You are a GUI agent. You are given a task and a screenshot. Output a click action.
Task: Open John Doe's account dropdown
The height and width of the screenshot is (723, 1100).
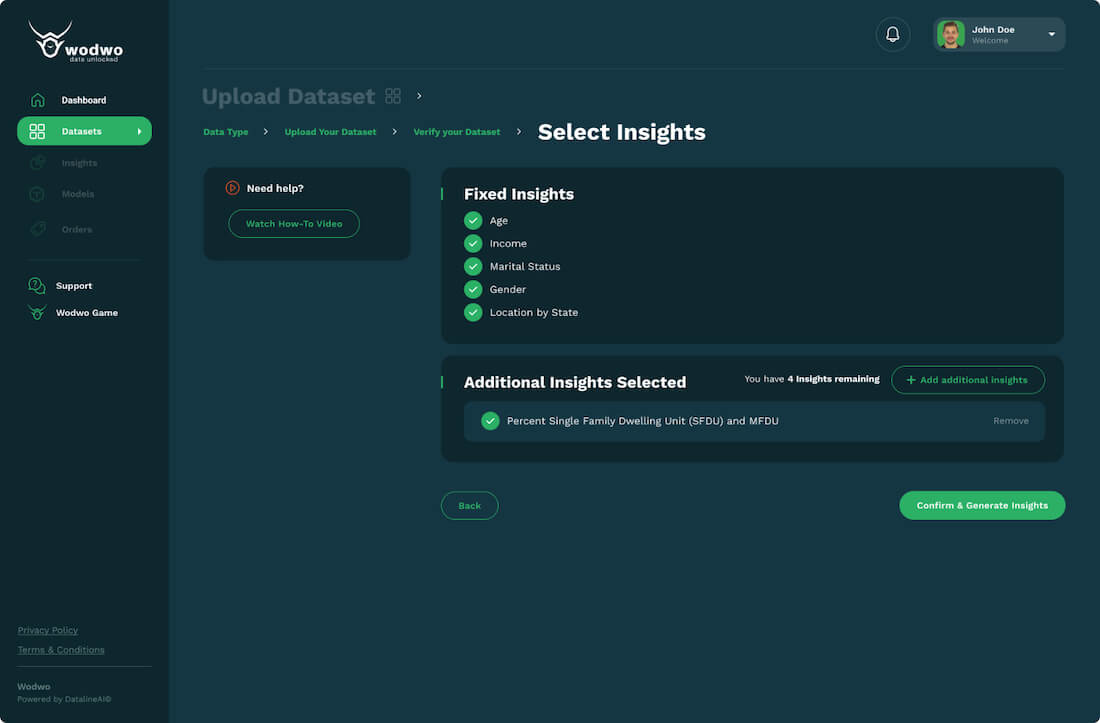1051,34
